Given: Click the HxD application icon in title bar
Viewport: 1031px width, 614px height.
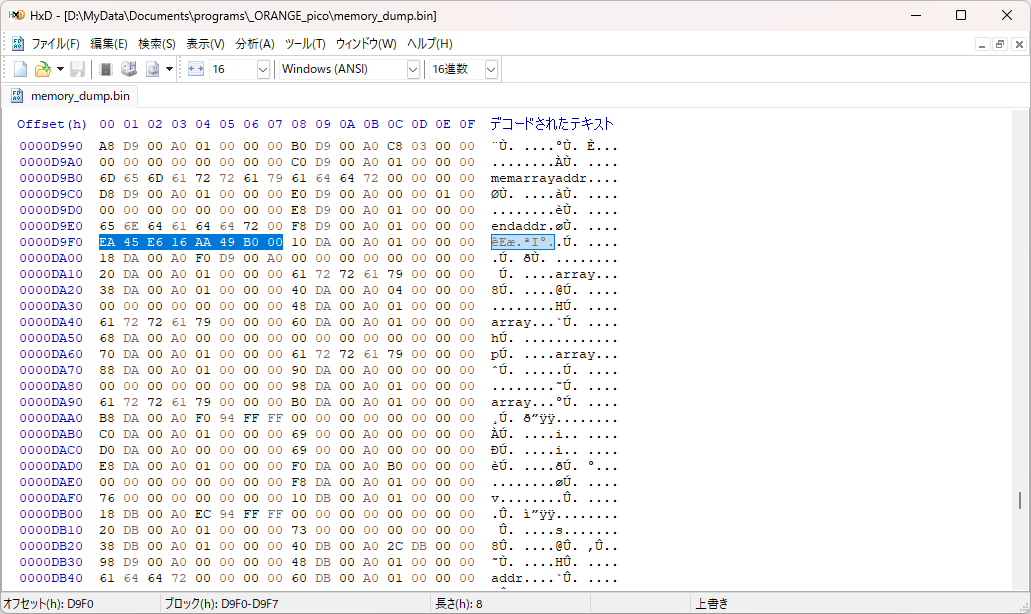Looking at the screenshot, I should click(x=16, y=15).
